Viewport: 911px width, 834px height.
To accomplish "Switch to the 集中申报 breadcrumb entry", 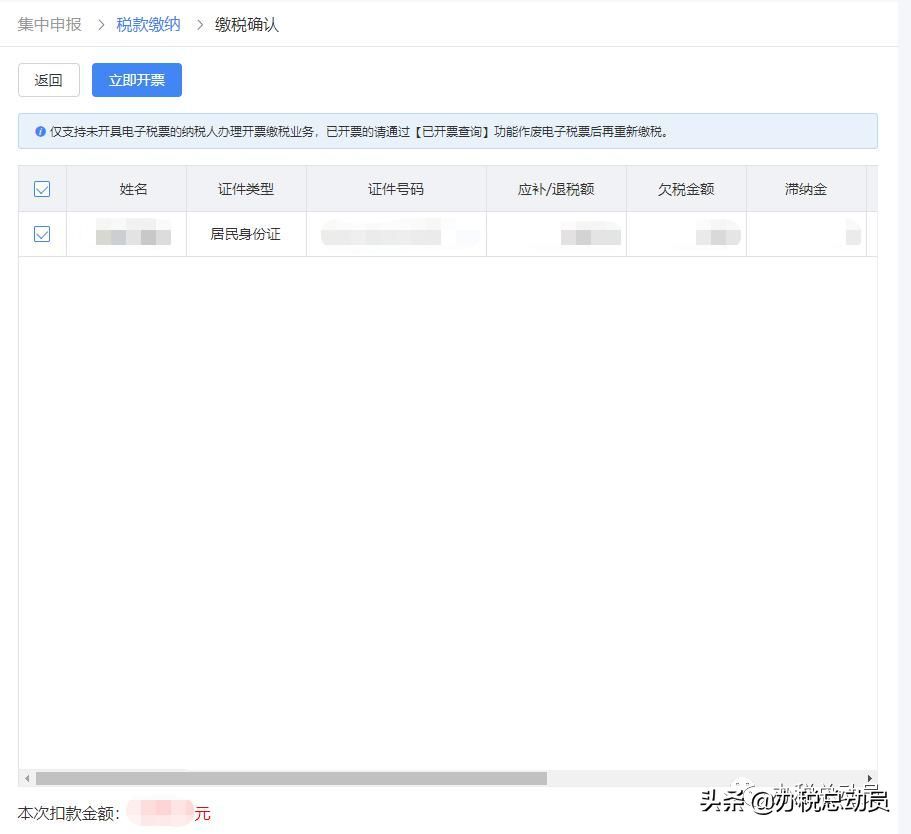I will click(x=50, y=24).
